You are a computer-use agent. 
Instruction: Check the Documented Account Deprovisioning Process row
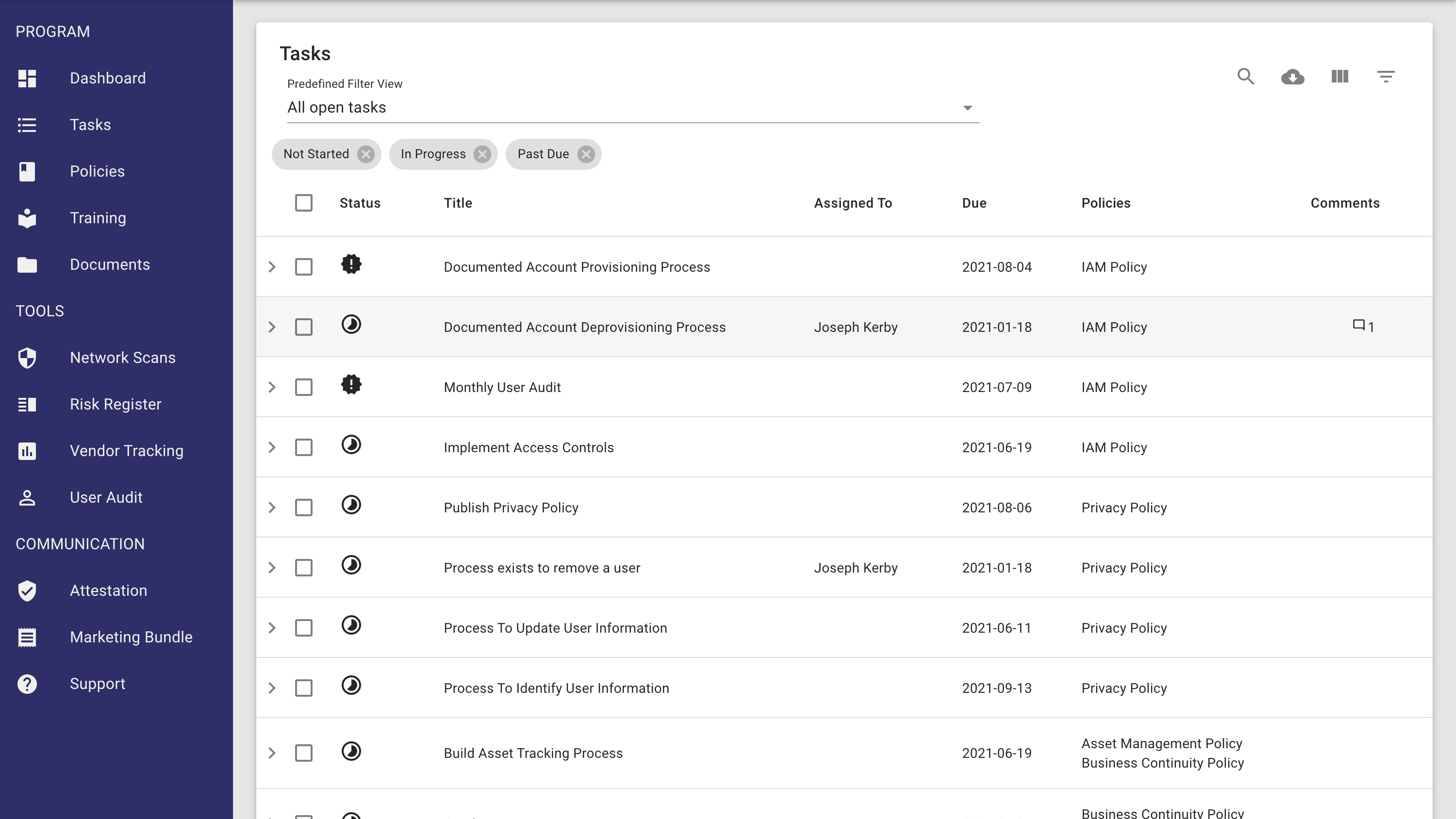pos(303,328)
